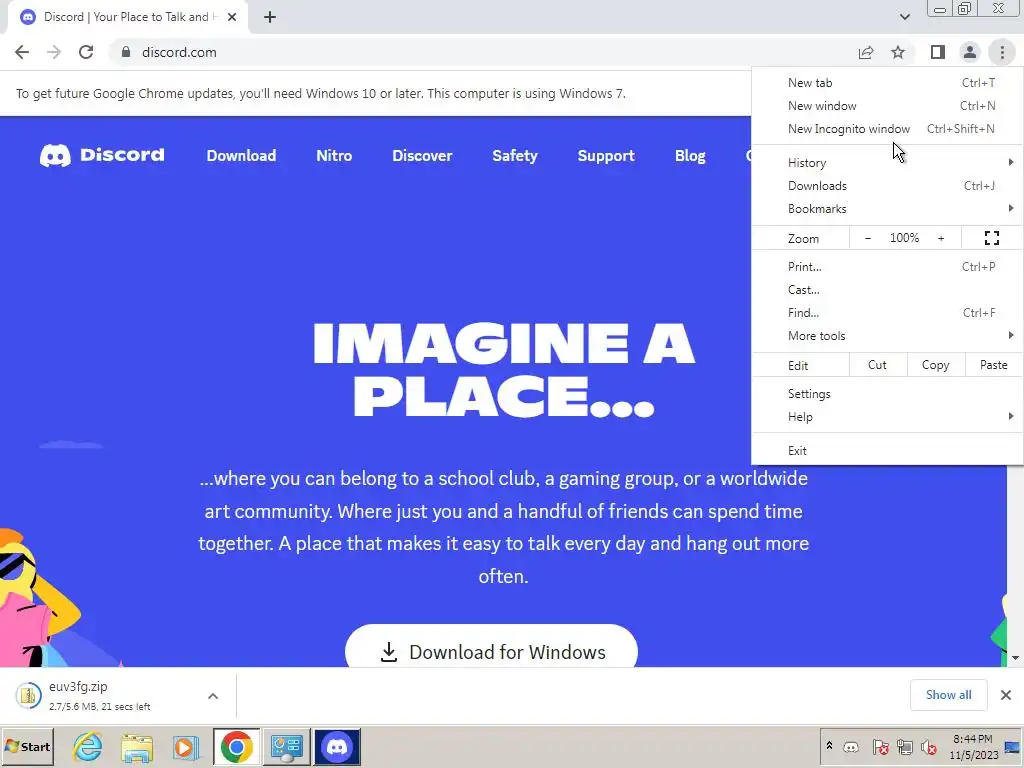Click the page scrollbar down arrow

click(1016, 658)
